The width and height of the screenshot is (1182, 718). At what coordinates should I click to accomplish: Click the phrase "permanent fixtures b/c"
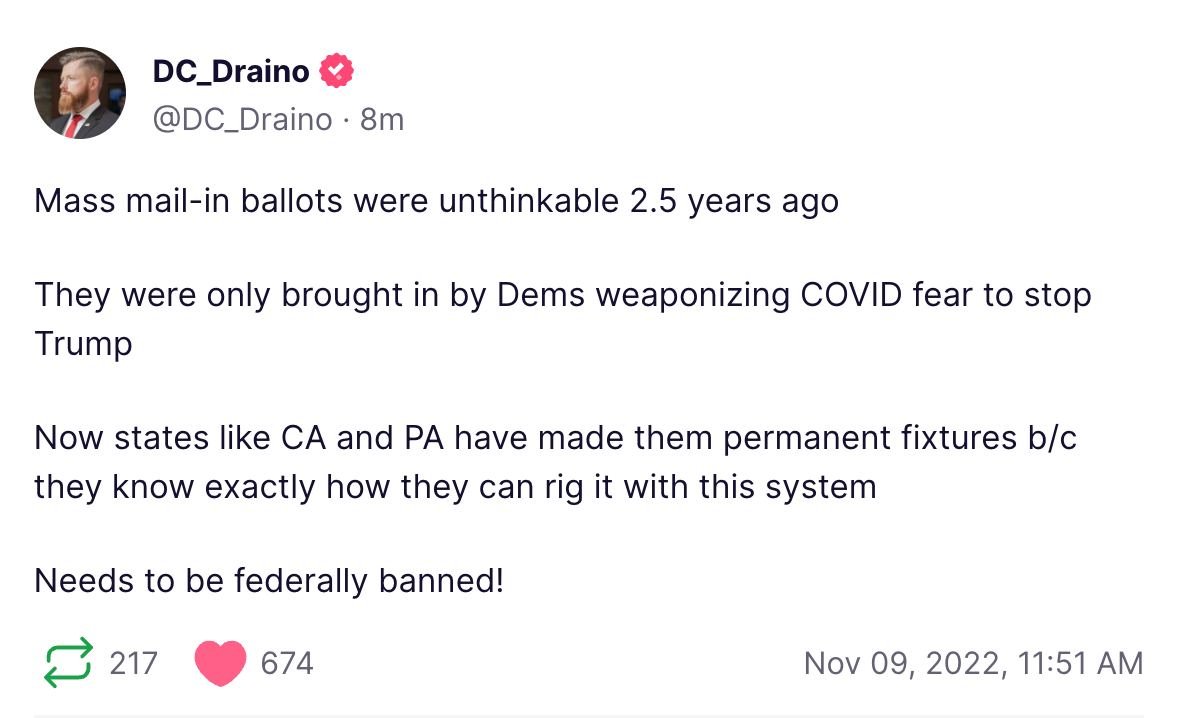900,438
